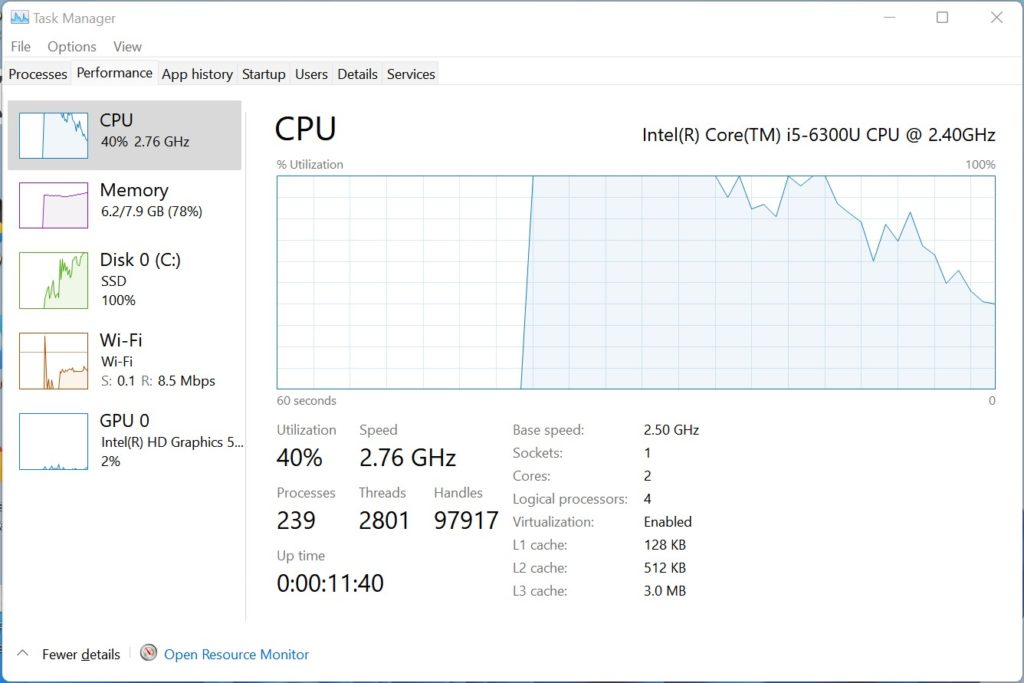Open the View menu
This screenshot has height=683, width=1024.
point(127,46)
